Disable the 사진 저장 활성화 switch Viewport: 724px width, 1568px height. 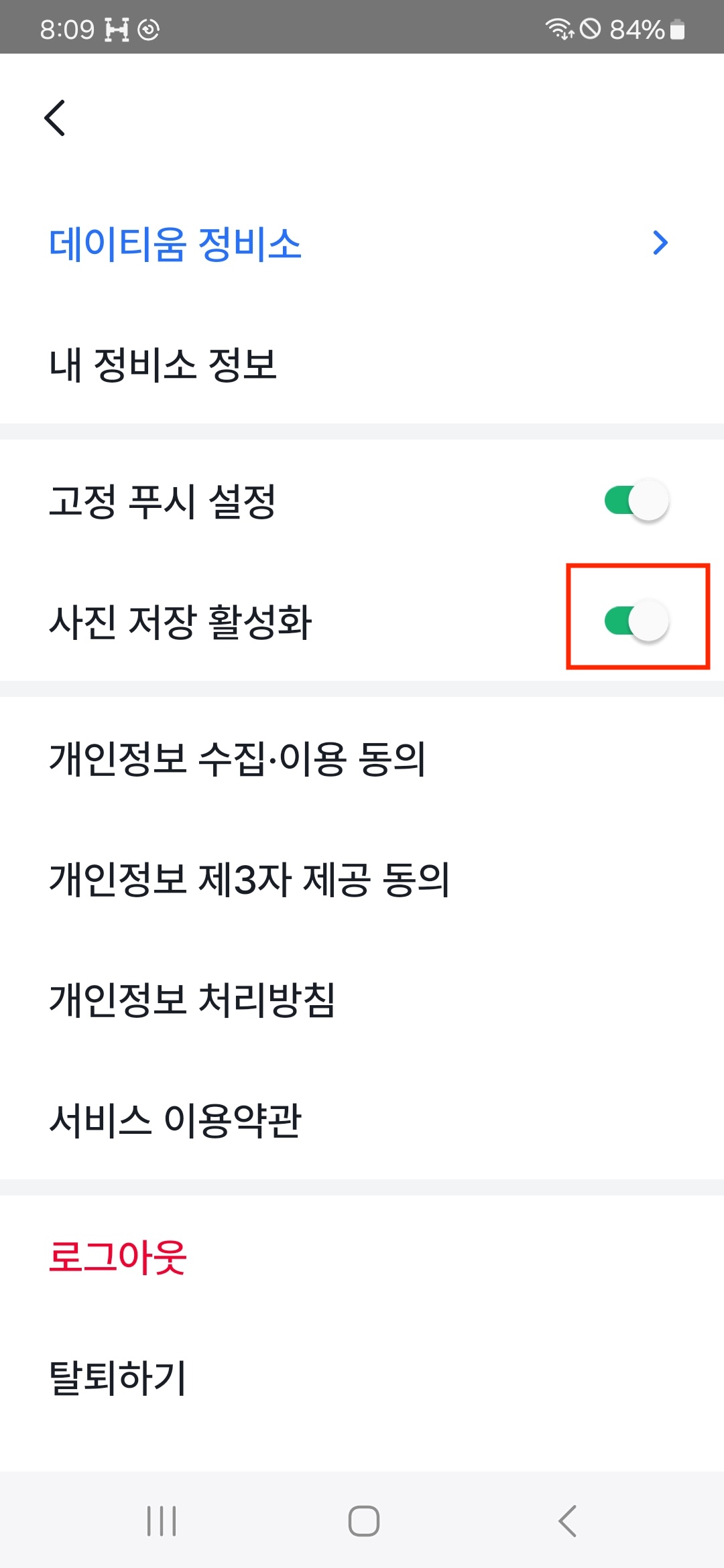pyautogui.click(x=636, y=620)
